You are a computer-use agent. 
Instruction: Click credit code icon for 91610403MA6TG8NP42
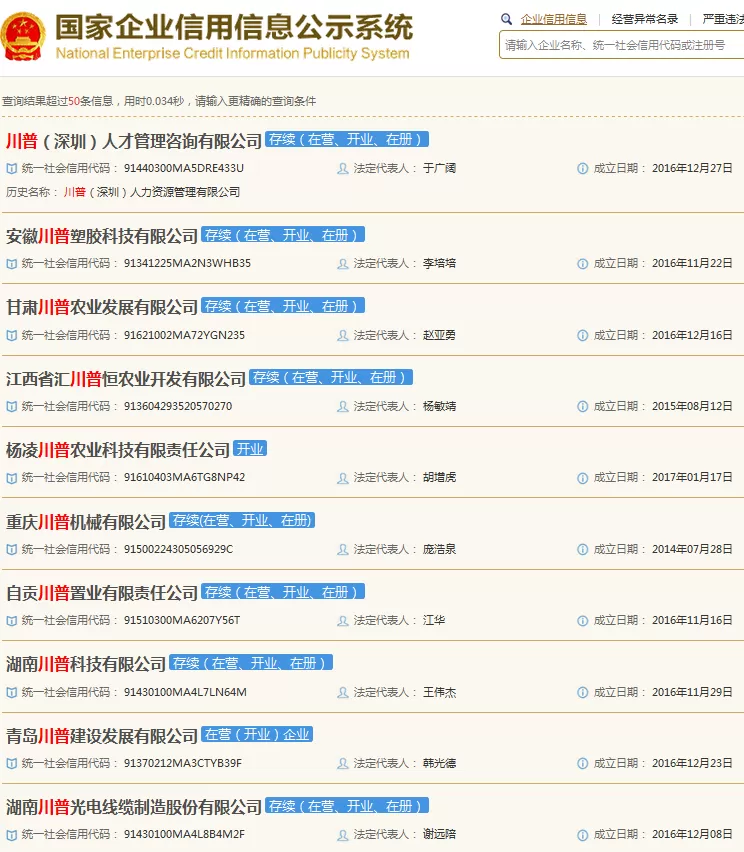(11, 478)
